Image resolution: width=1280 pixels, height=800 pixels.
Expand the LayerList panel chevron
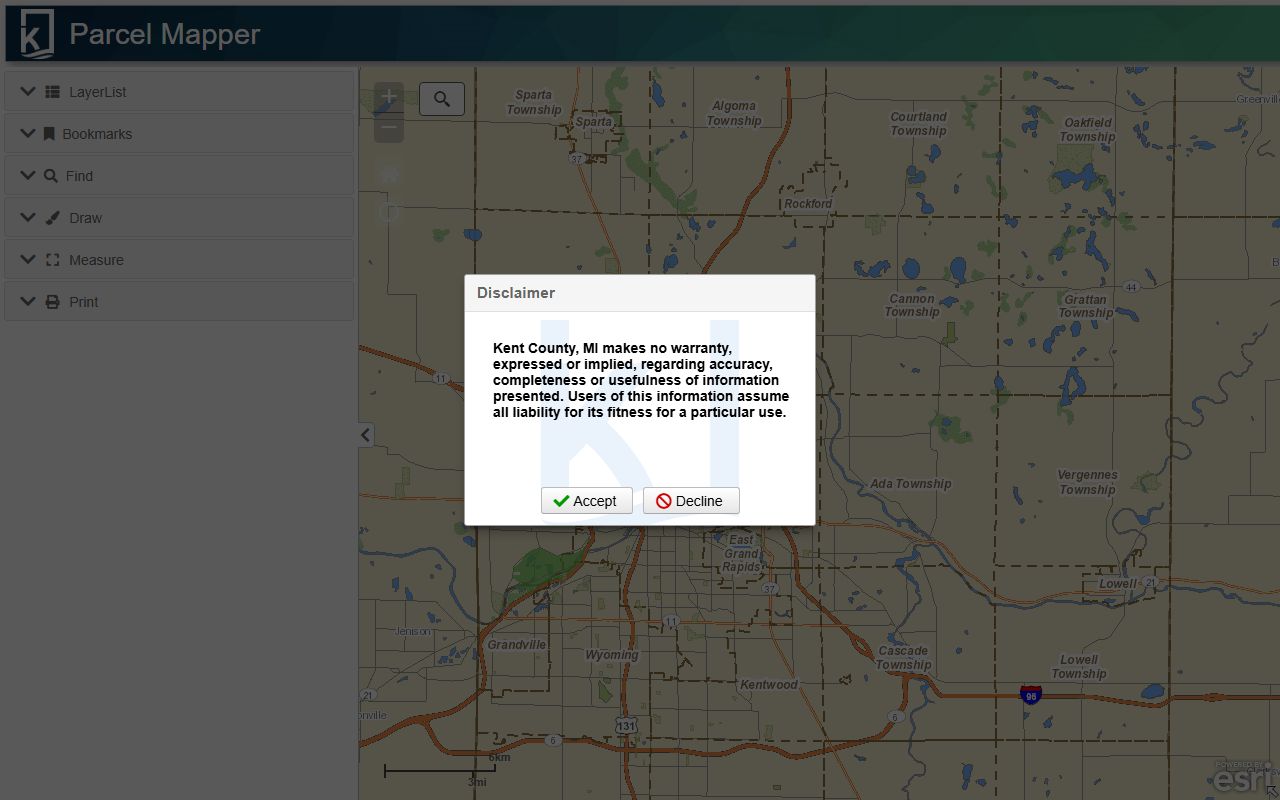27,92
